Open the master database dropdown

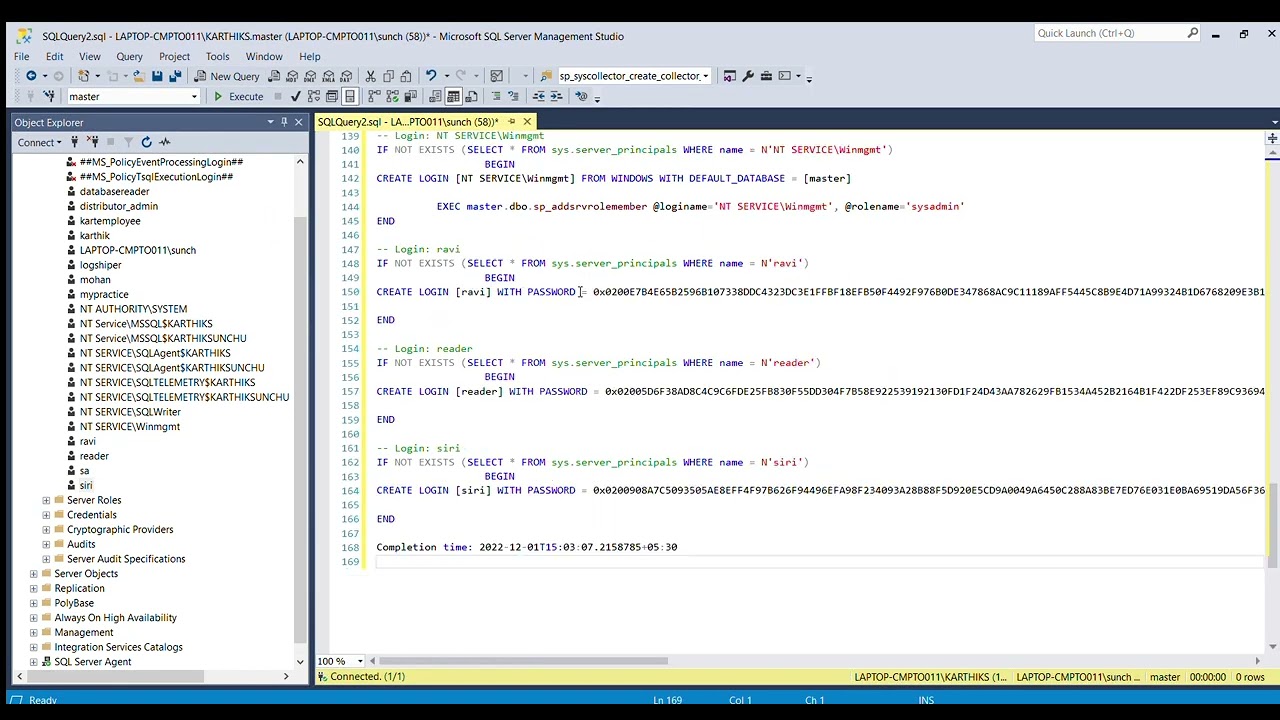click(194, 97)
